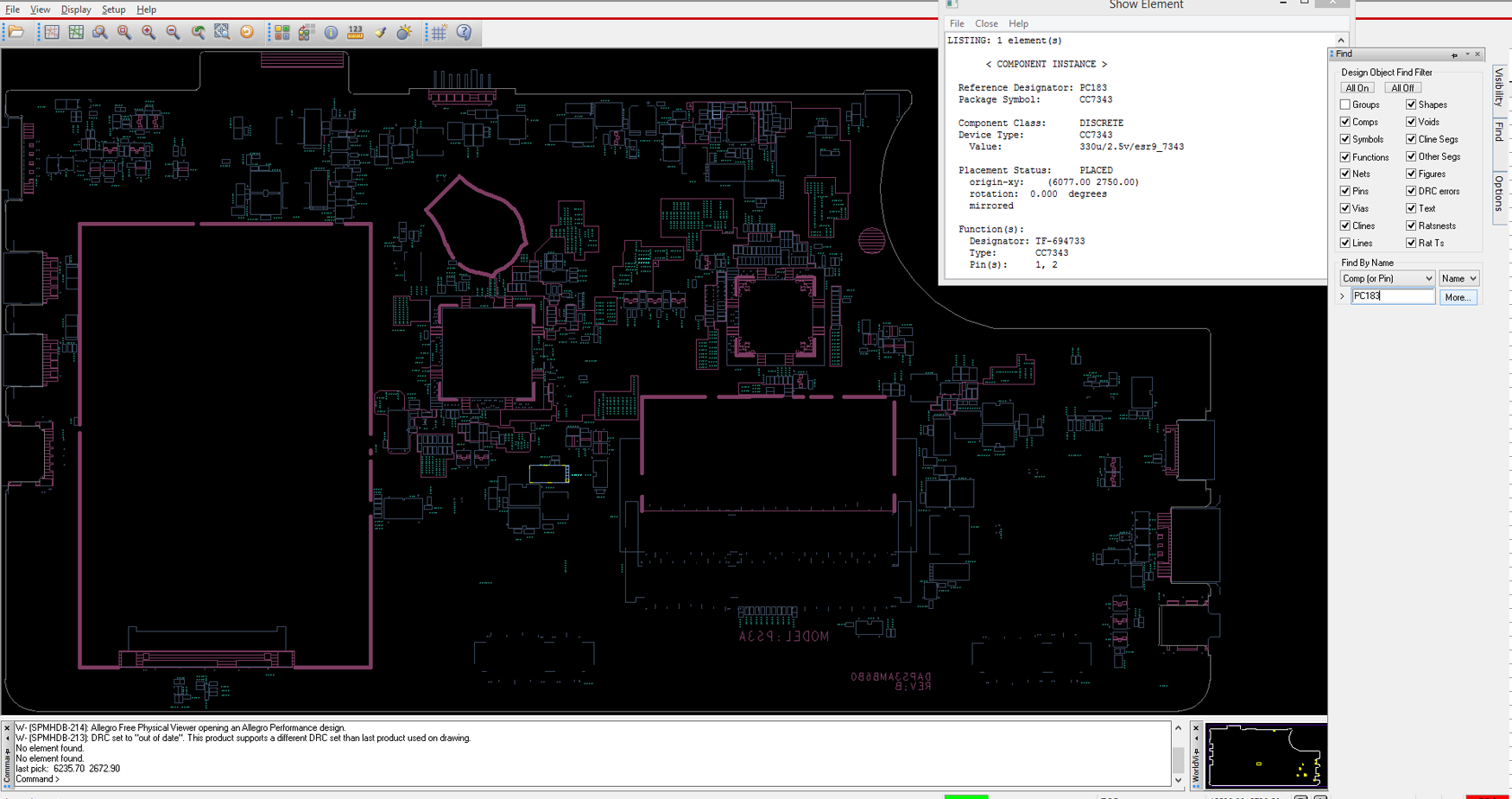This screenshot has width=1512, height=799.
Task: Click the PC183 name input field
Action: 1392,296
